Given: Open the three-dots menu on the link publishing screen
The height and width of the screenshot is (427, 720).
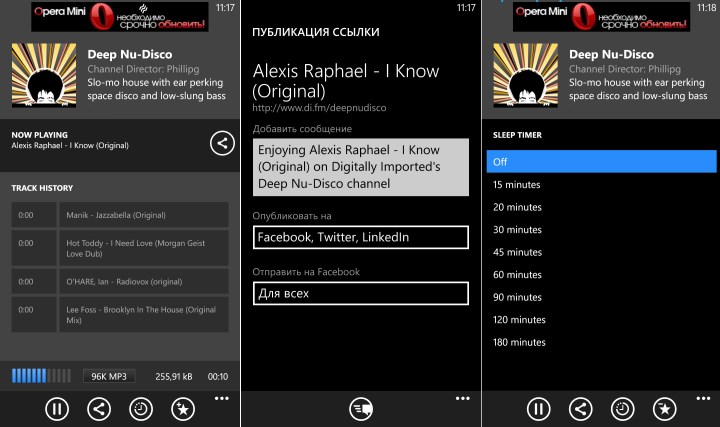Looking at the screenshot, I should coord(462,398).
